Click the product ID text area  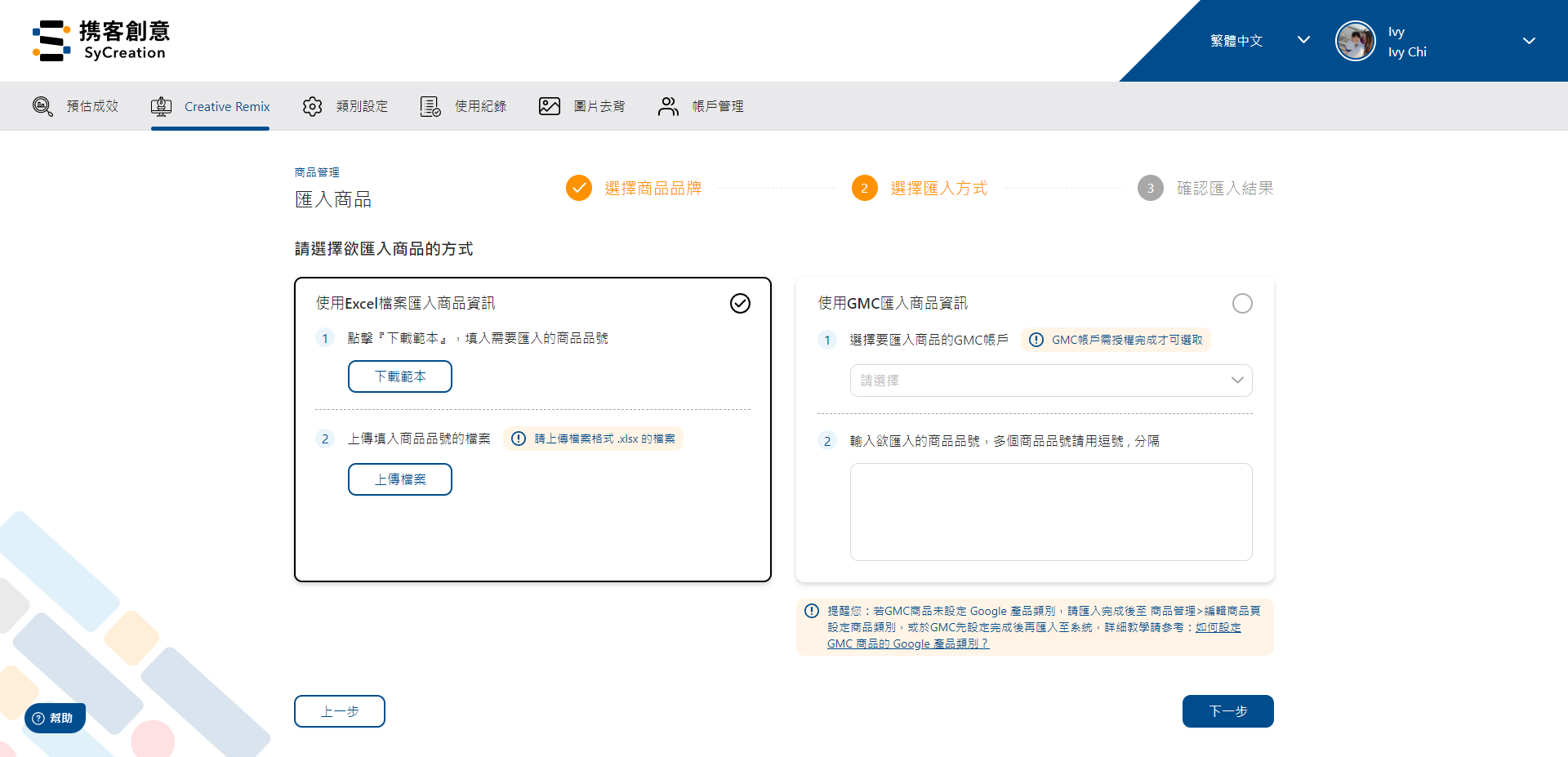(1051, 512)
